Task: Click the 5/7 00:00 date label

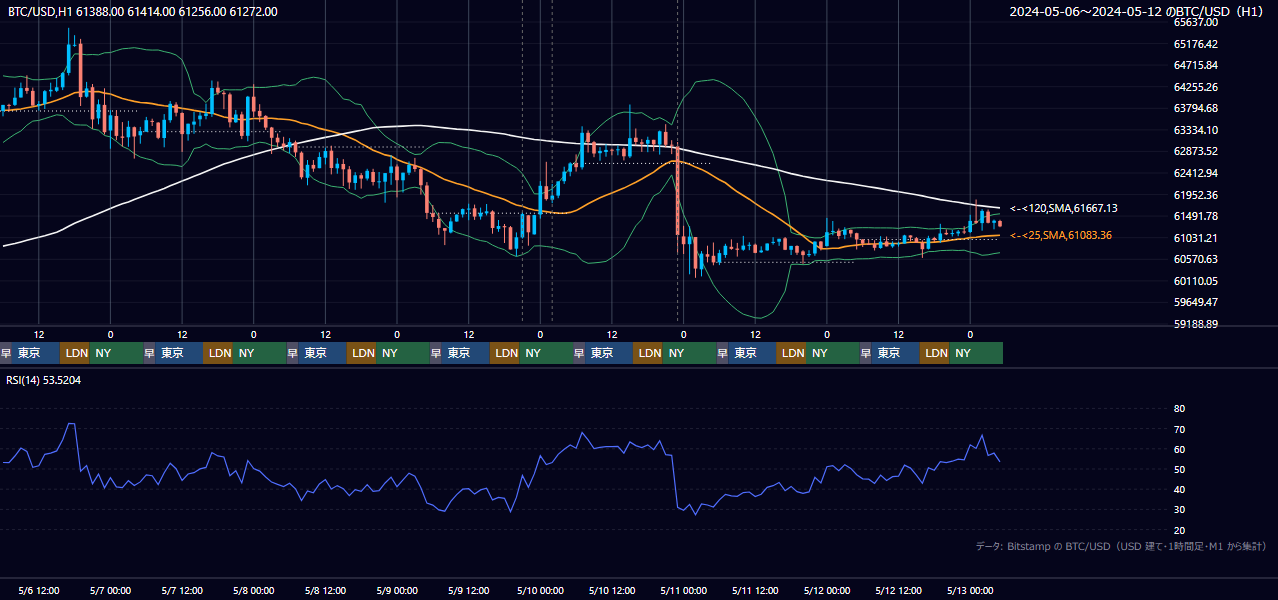Action: click(x=110, y=590)
